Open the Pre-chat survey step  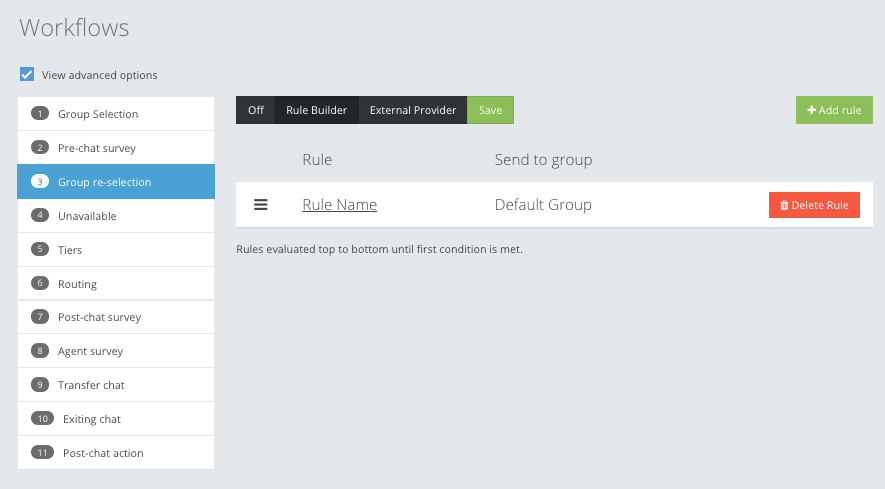[96, 148]
